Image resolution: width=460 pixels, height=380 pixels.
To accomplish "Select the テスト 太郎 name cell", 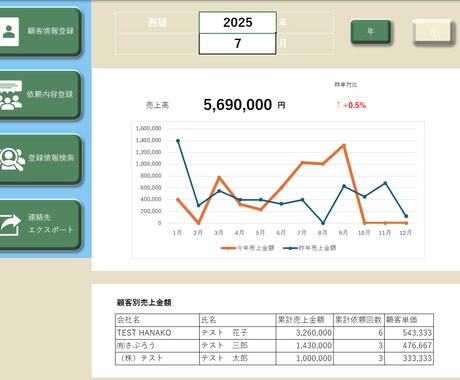I will (x=238, y=358).
